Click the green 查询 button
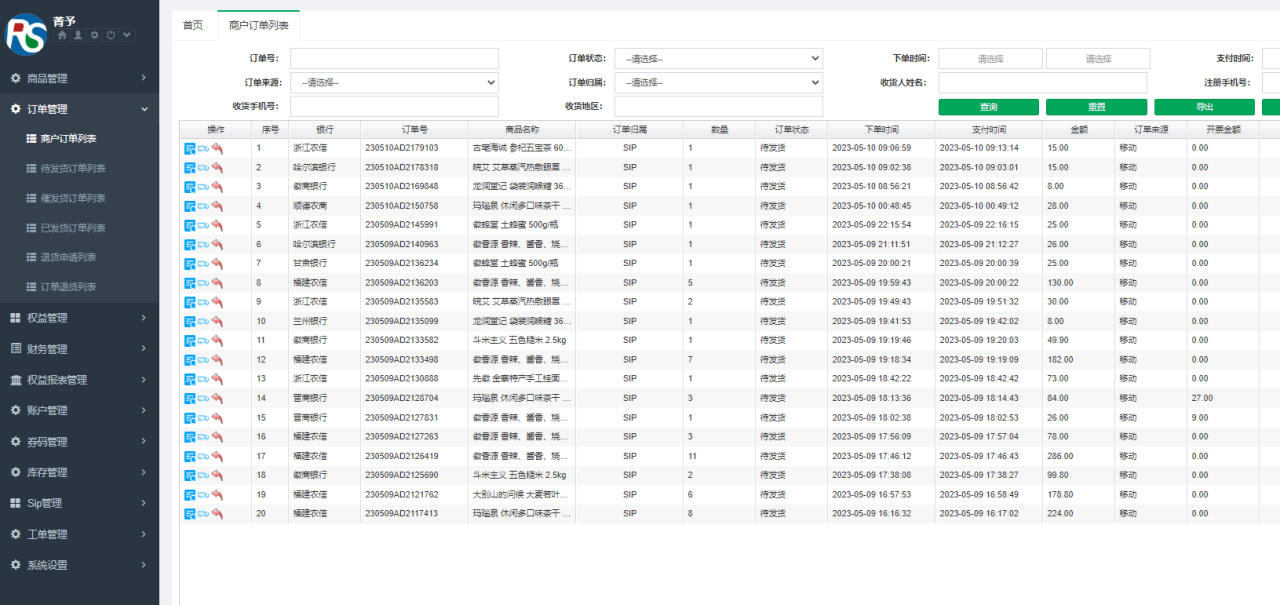The height and width of the screenshot is (605, 1280). click(x=988, y=107)
